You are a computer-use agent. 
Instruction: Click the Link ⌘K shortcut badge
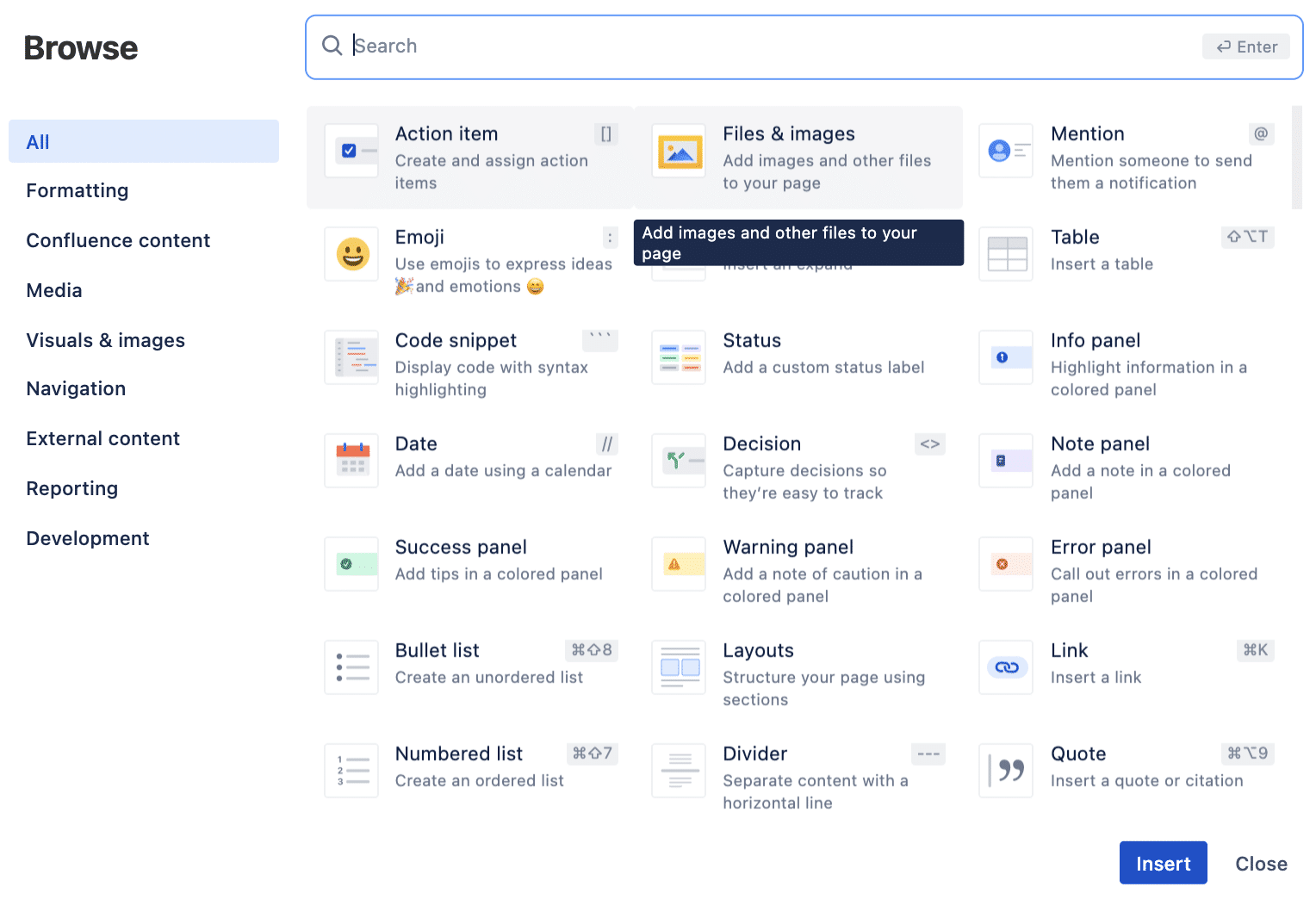click(1256, 650)
